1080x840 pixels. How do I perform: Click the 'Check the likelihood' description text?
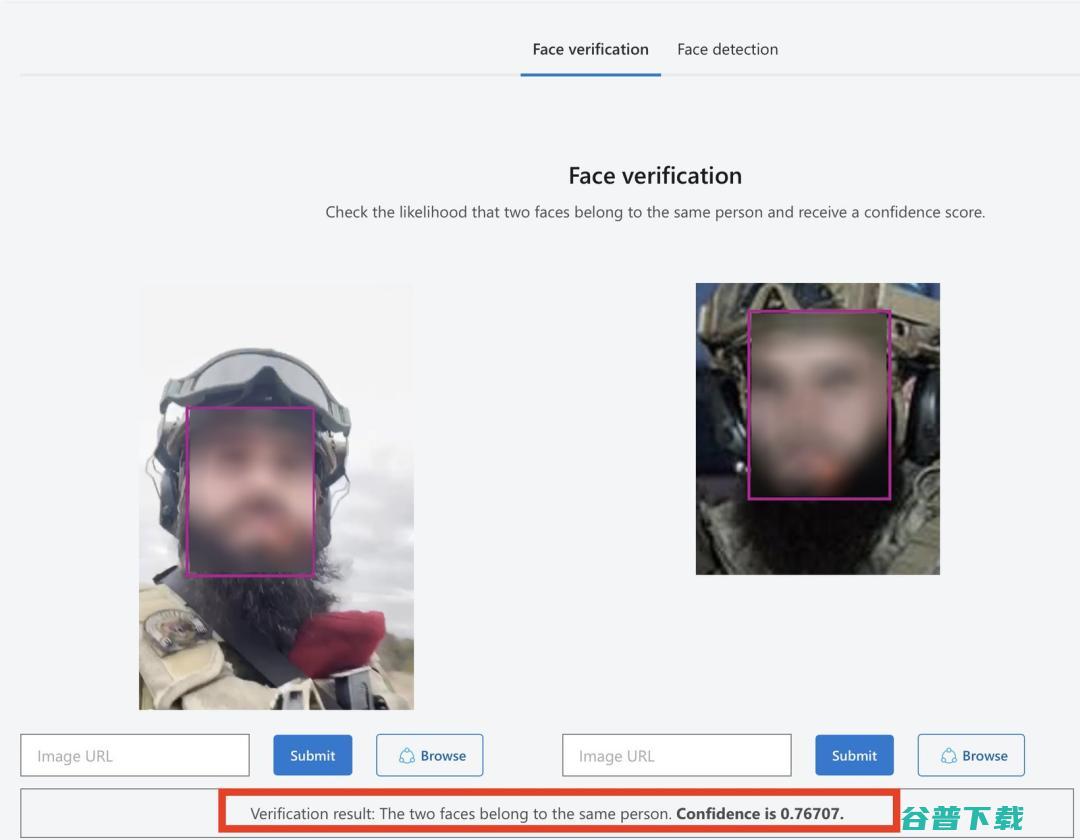tap(655, 212)
